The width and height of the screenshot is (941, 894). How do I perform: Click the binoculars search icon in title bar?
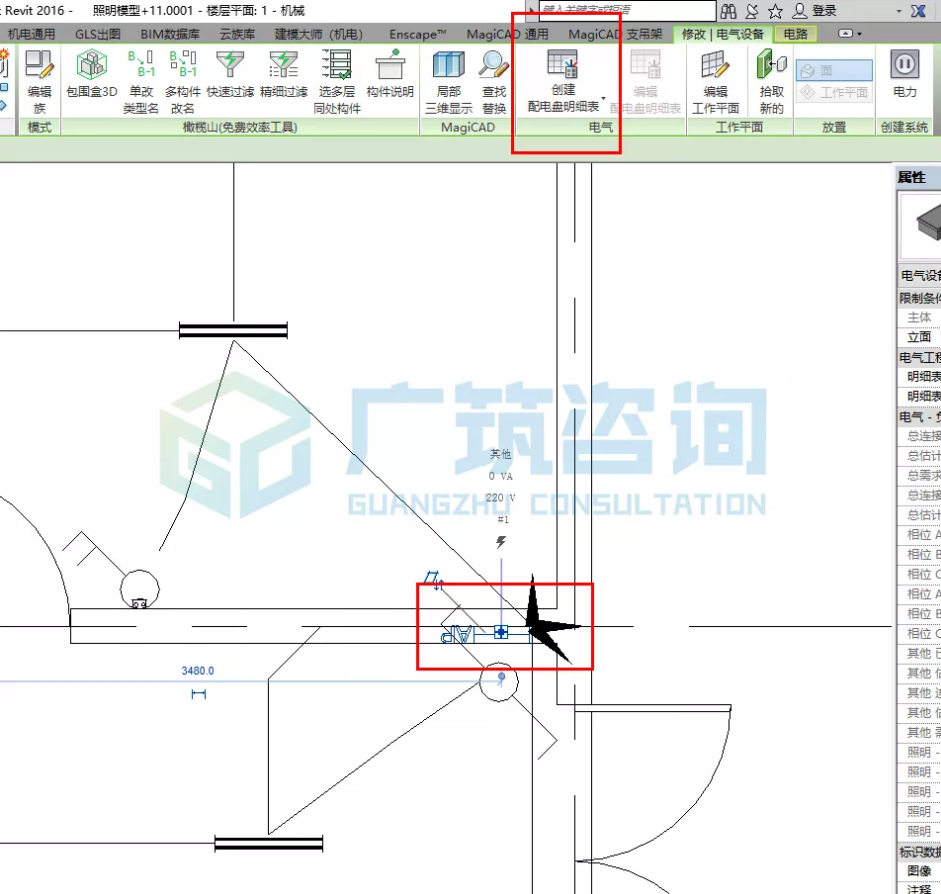tap(729, 11)
